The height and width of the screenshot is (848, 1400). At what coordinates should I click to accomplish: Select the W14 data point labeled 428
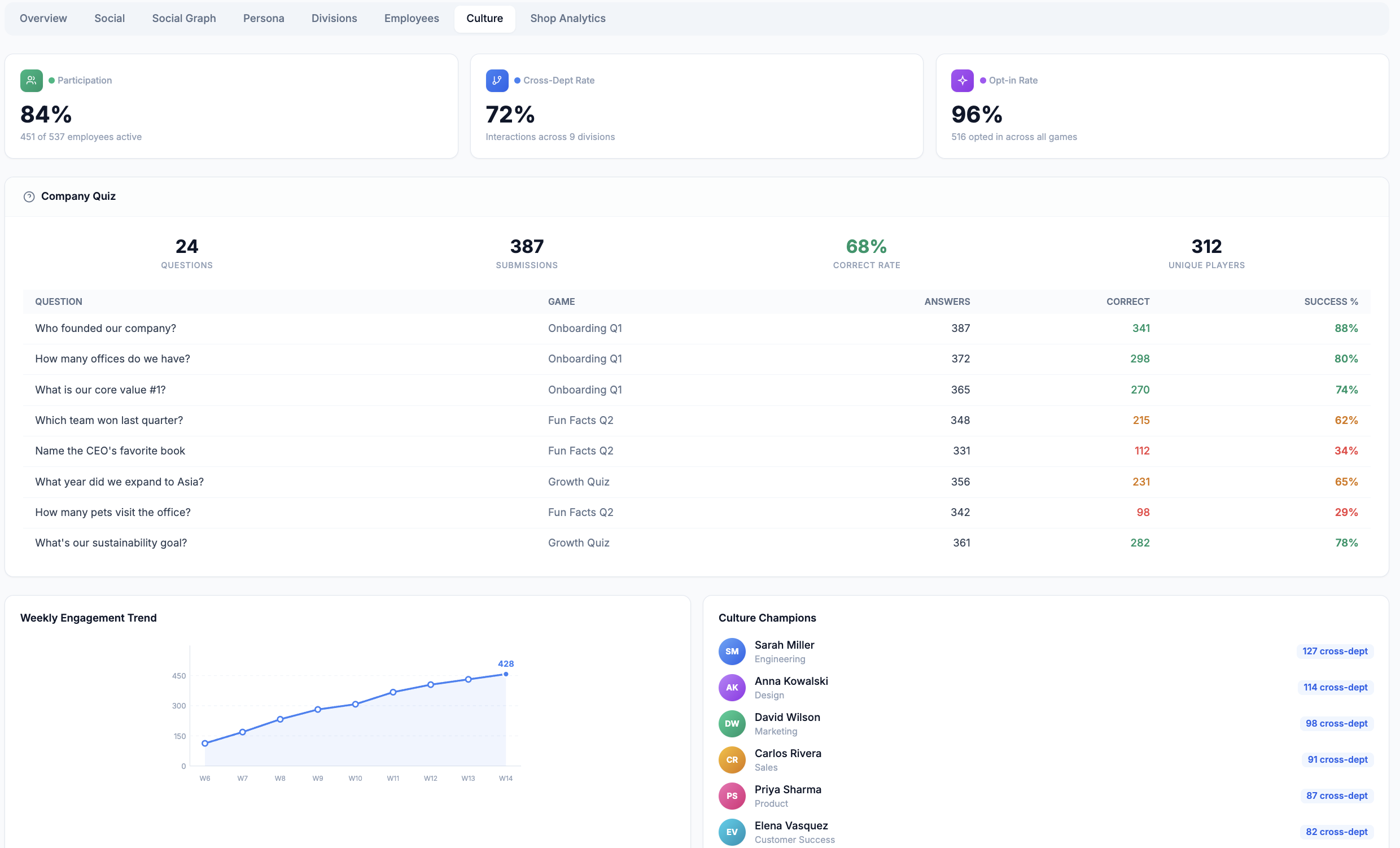[x=506, y=674]
